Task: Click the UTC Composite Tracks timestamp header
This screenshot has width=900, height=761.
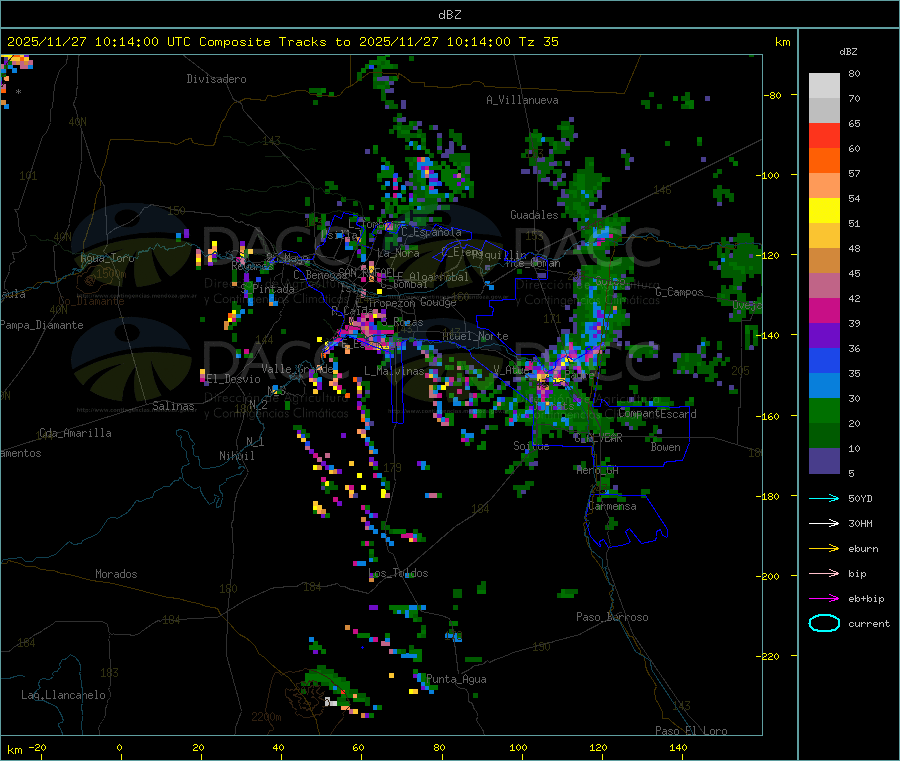Action: 283,42
